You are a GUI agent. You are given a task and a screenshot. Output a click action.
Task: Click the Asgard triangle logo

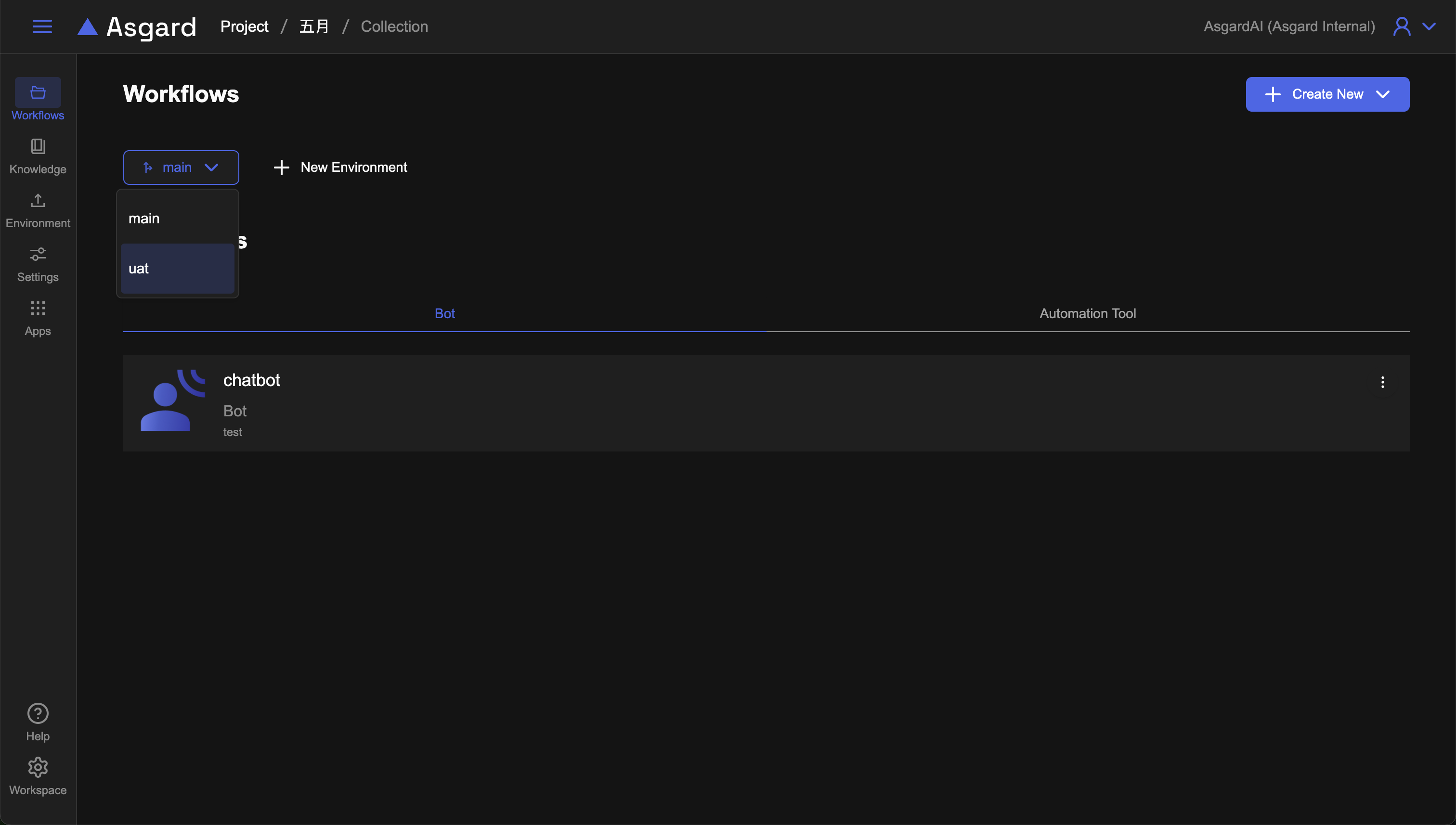point(87,26)
